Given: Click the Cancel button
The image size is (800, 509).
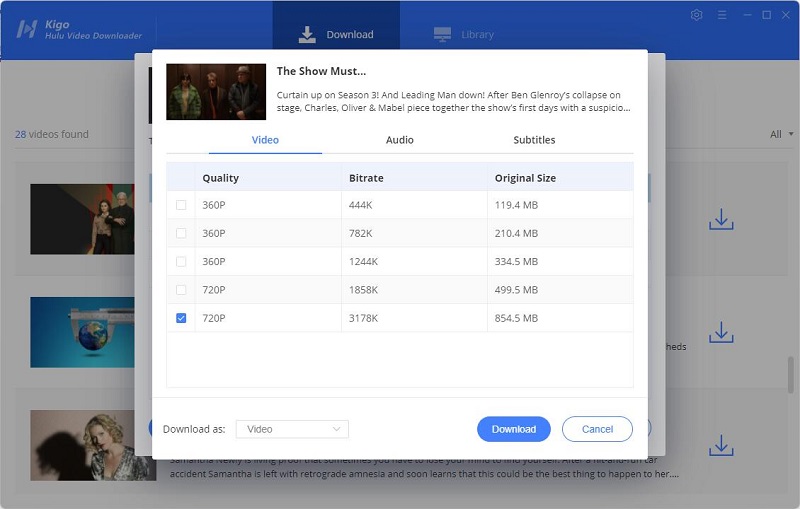Looking at the screenshot, I should click(597, 429).
